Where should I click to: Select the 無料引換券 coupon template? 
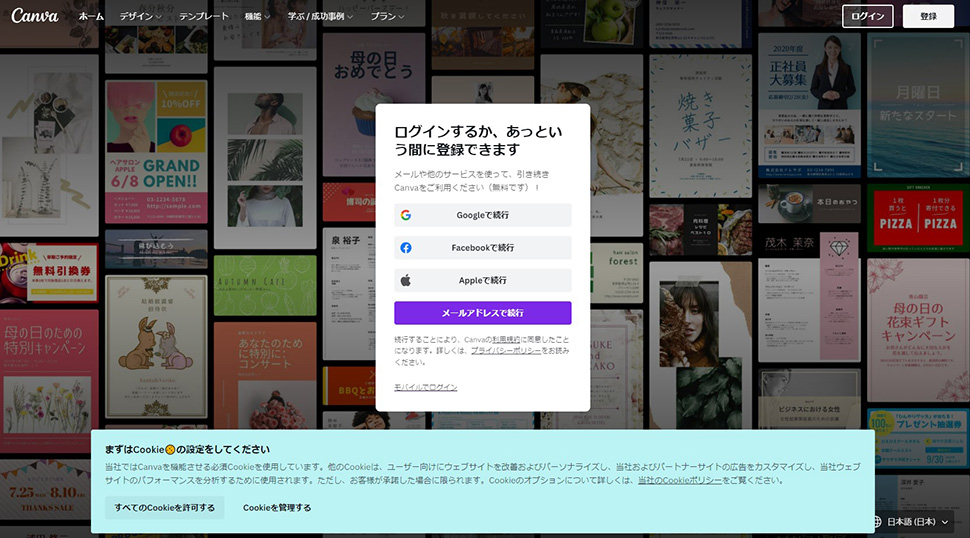[x=49, y=273]
